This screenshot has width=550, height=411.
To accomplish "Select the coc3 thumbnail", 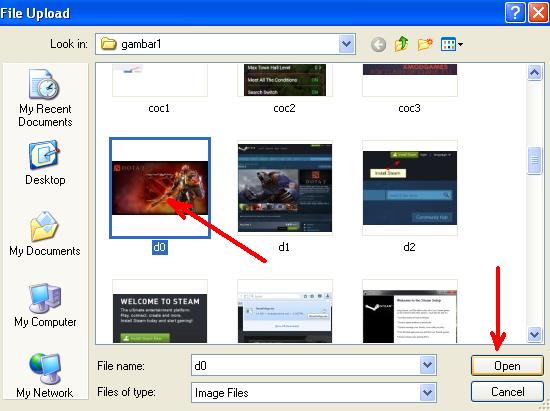I will (x=410, y=80).
